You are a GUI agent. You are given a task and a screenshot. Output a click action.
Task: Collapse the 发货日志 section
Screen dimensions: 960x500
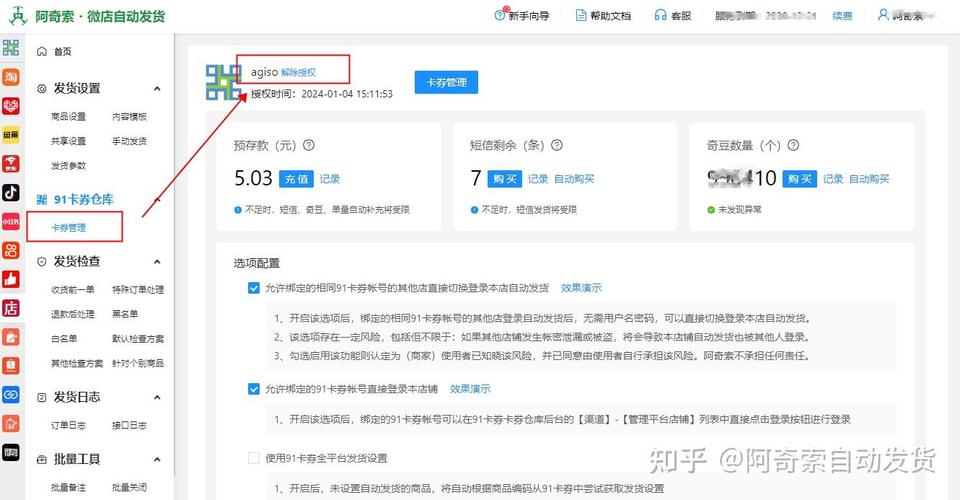(157, 397)
